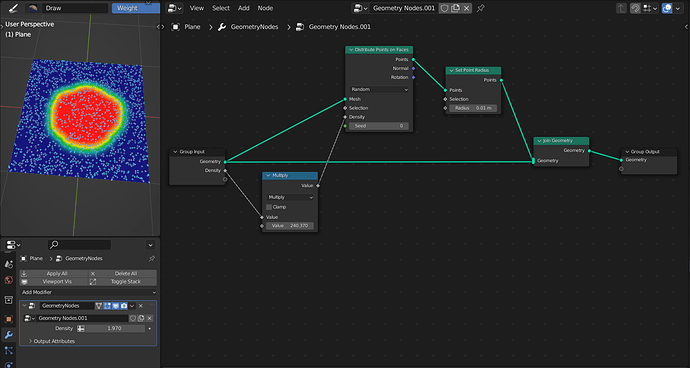Click new node group copy icon in modifier

pyautogui.click(x=141, y=318)
